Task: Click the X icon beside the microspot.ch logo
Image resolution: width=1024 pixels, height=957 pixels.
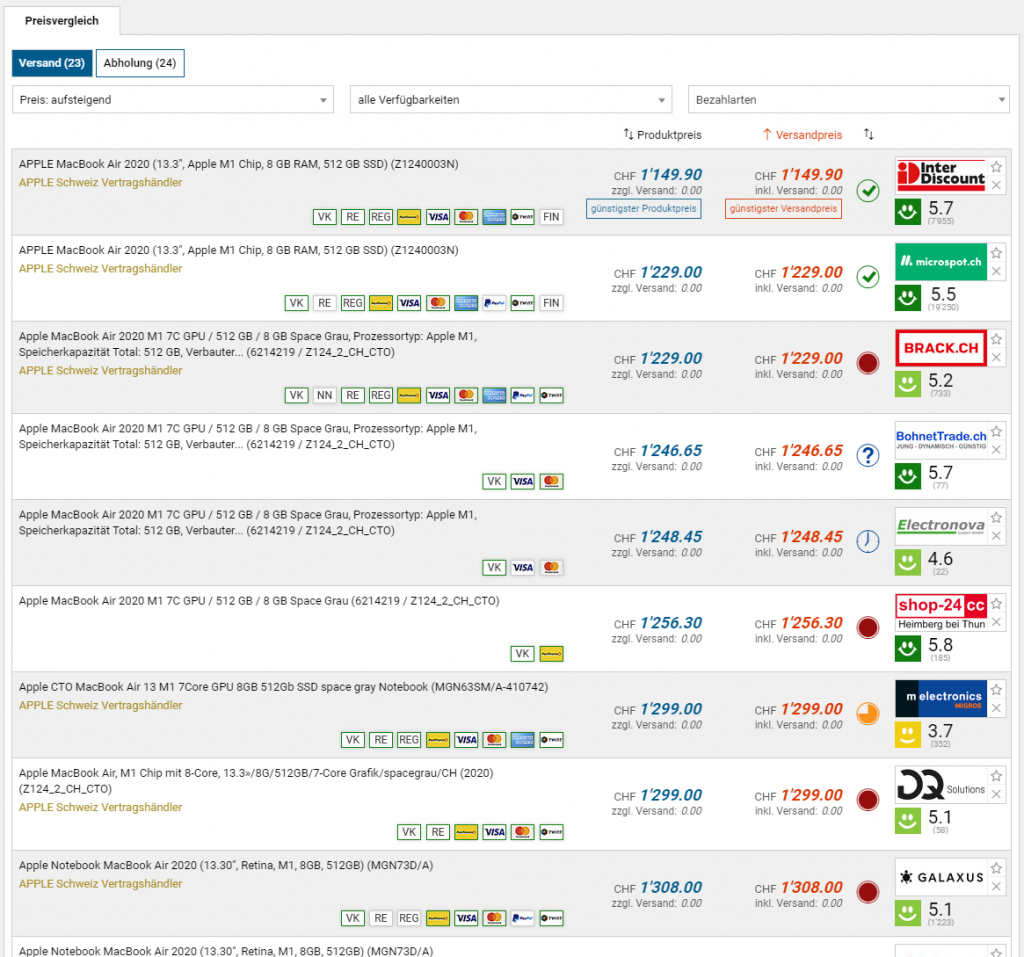Action: point(996,272)
